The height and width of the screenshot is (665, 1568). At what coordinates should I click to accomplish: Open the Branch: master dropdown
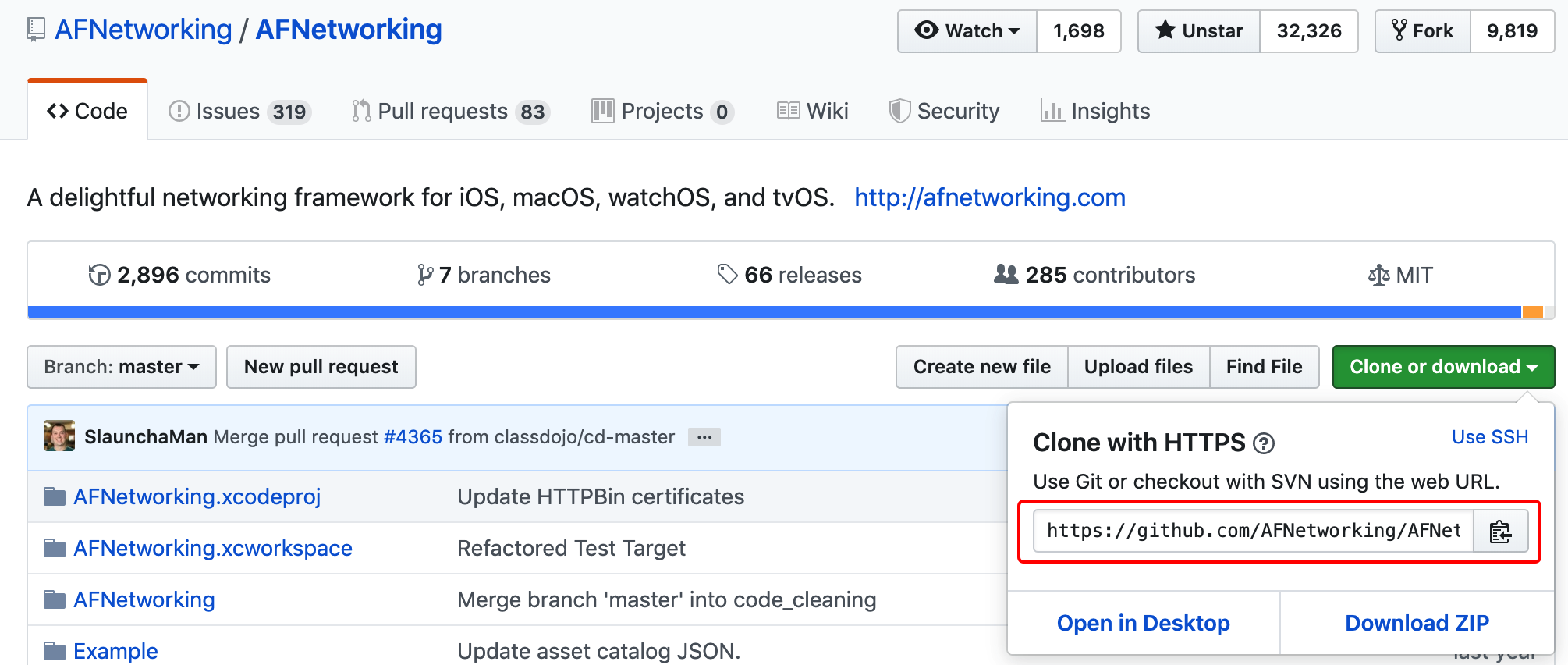pos(122,367)
